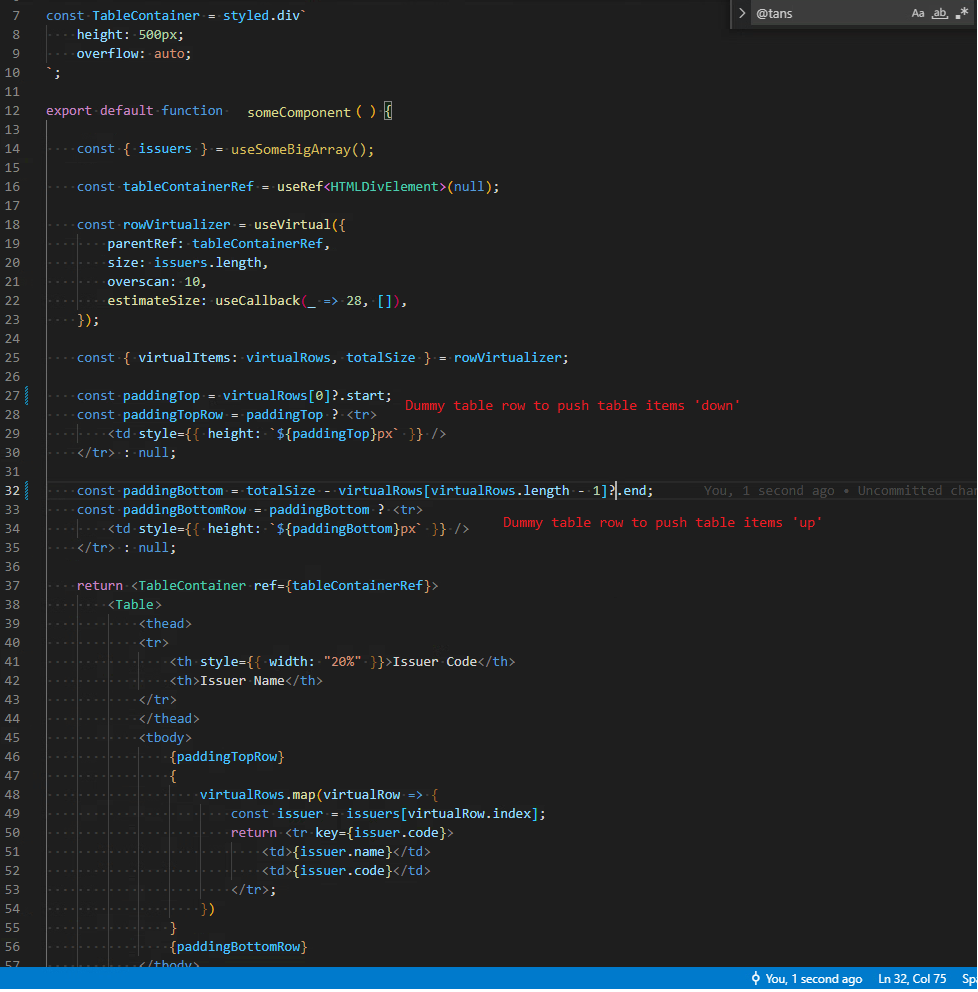978x992 pixels.
Task: Click '{paddingTopRow}' on line 46
Action: (x=226, y=756)
